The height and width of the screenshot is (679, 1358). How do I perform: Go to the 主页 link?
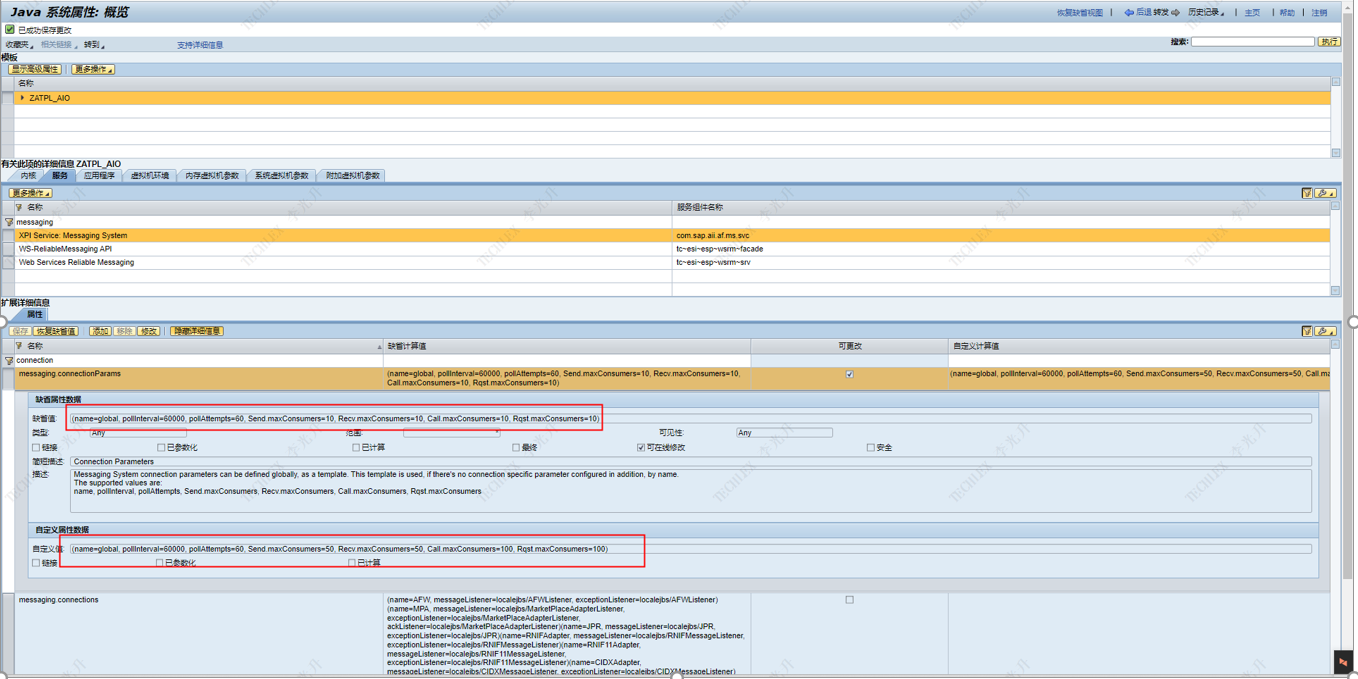(x=1252, y=13)
